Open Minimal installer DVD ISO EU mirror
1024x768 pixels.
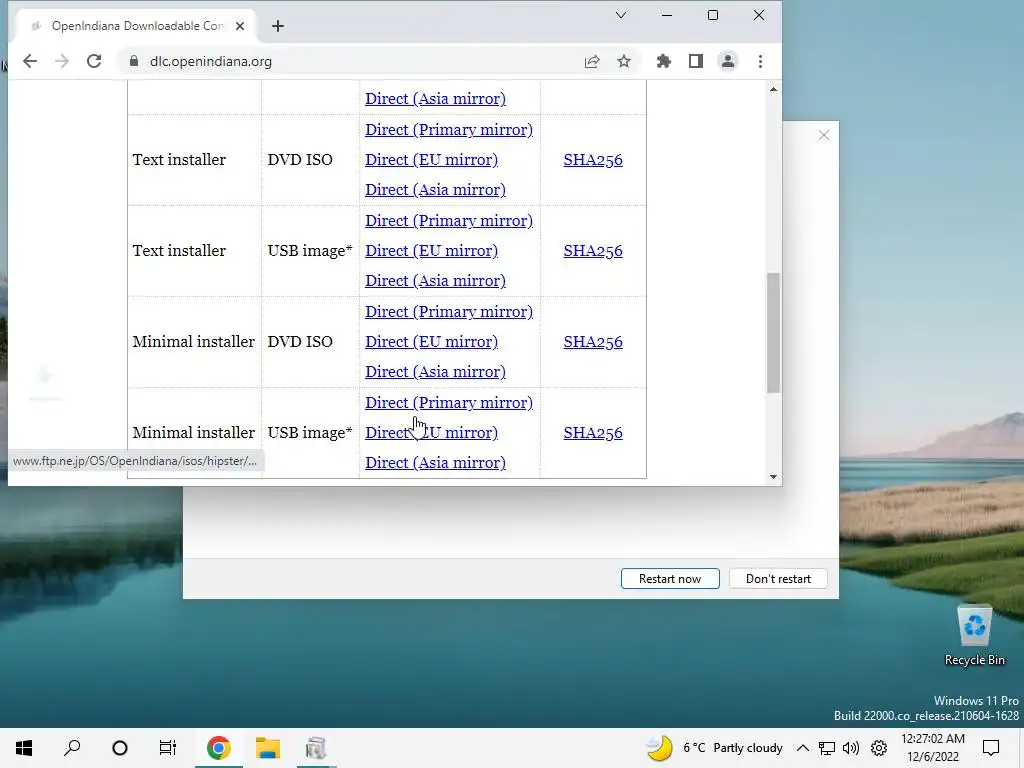pos(431,342)
